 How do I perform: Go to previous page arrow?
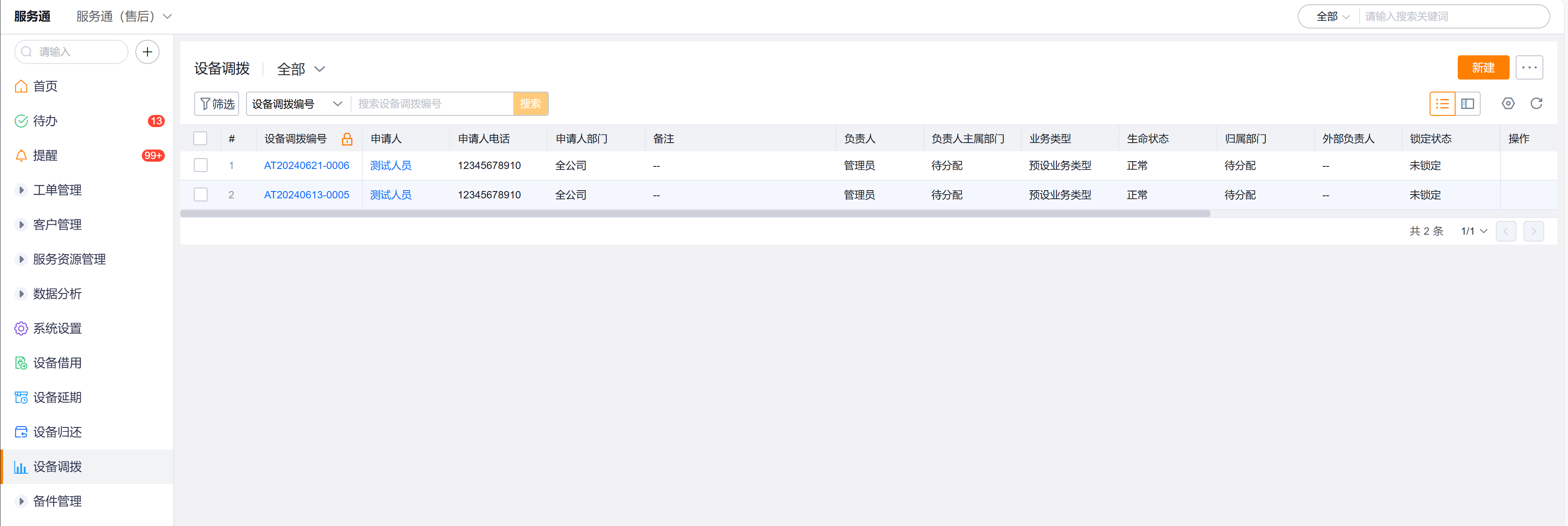(1506, 232)
